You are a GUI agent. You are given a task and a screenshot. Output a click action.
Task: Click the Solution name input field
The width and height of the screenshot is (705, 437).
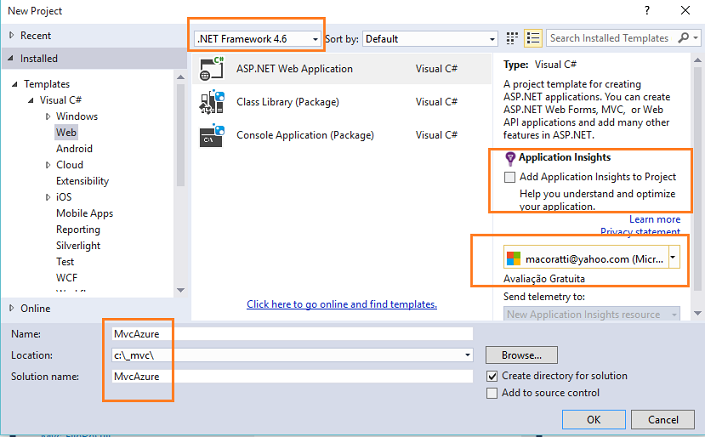(292, 376)
